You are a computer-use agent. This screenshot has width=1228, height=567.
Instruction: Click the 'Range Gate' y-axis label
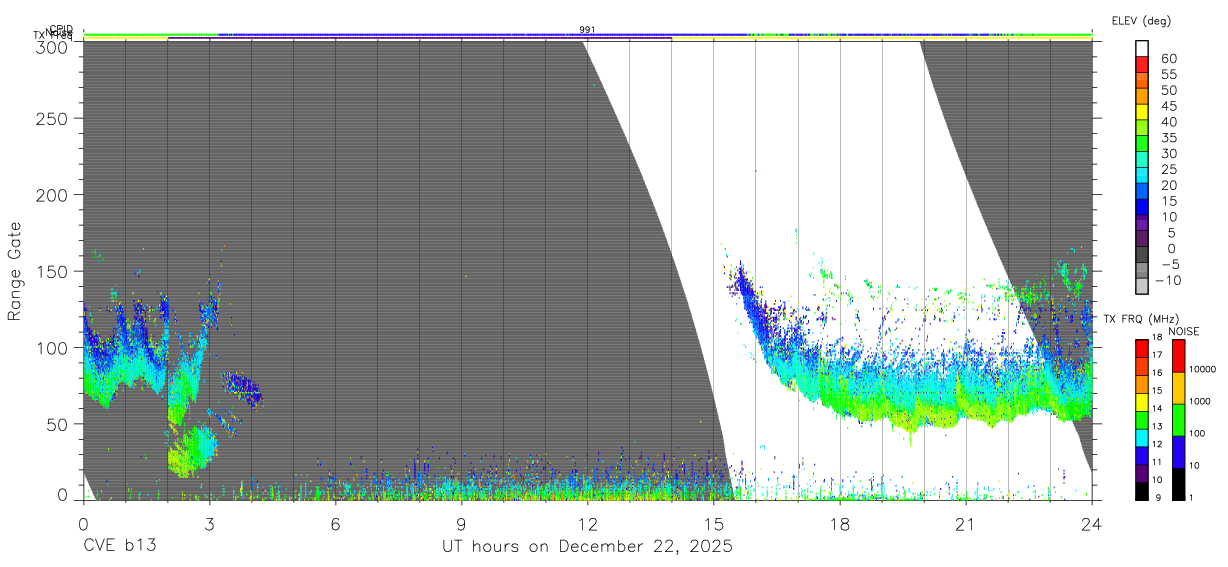[x=15, y=271]
